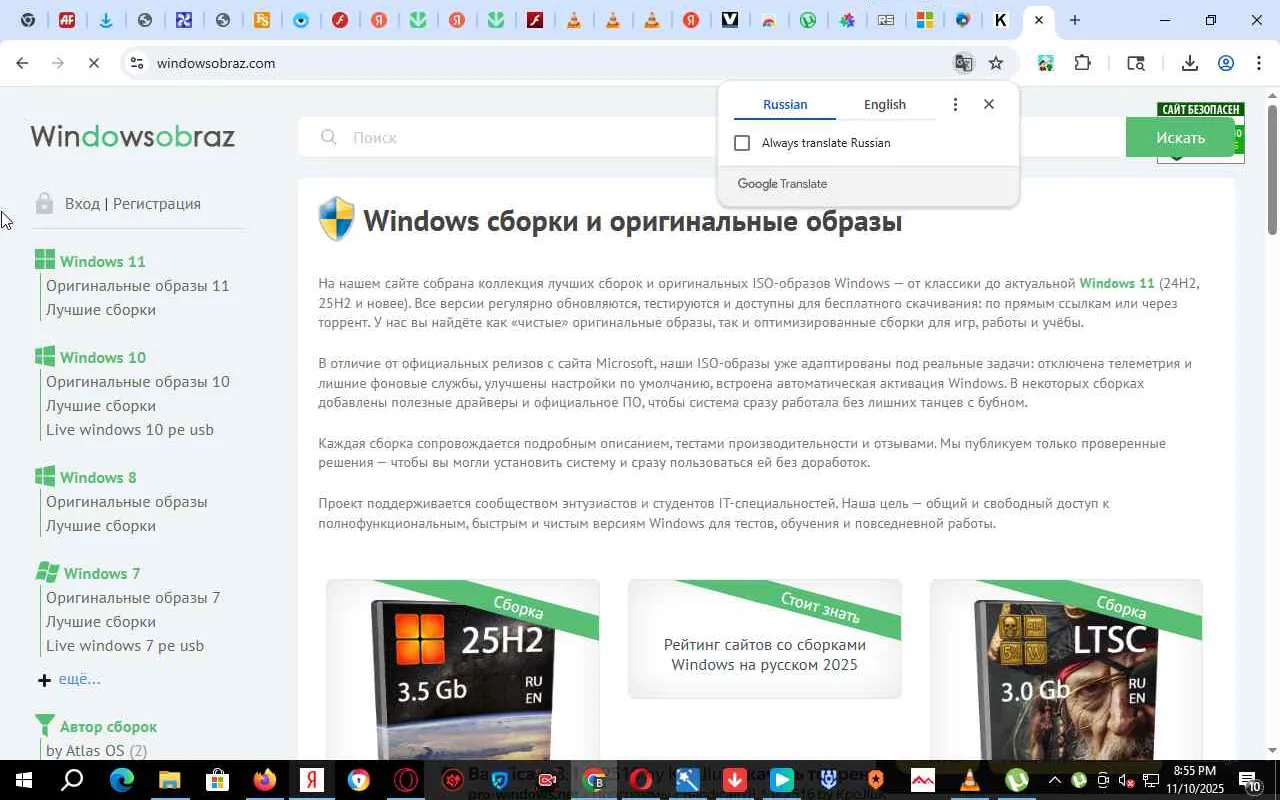Click the funnel icon beside Автор сборок
The height and width of the screenshot is (800, 1280).
point(45,725)
